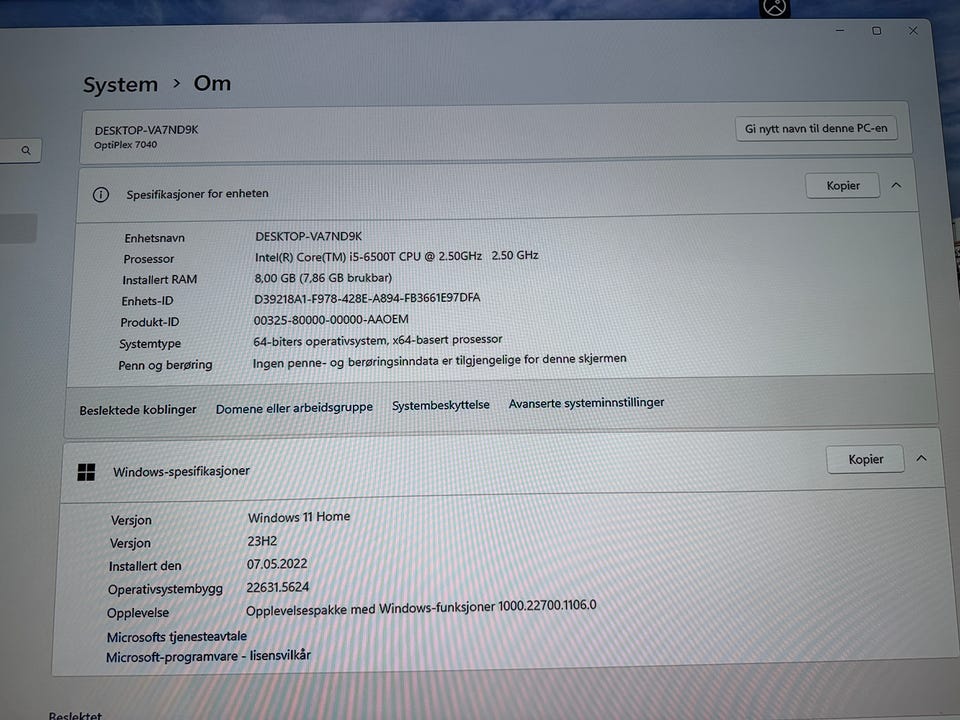Image resolution: width=960 pixels, height=720 pixels.
Task: Open Avanserte systeminnstillinger link
Action: pyautogui.click(x=586, y=402)
